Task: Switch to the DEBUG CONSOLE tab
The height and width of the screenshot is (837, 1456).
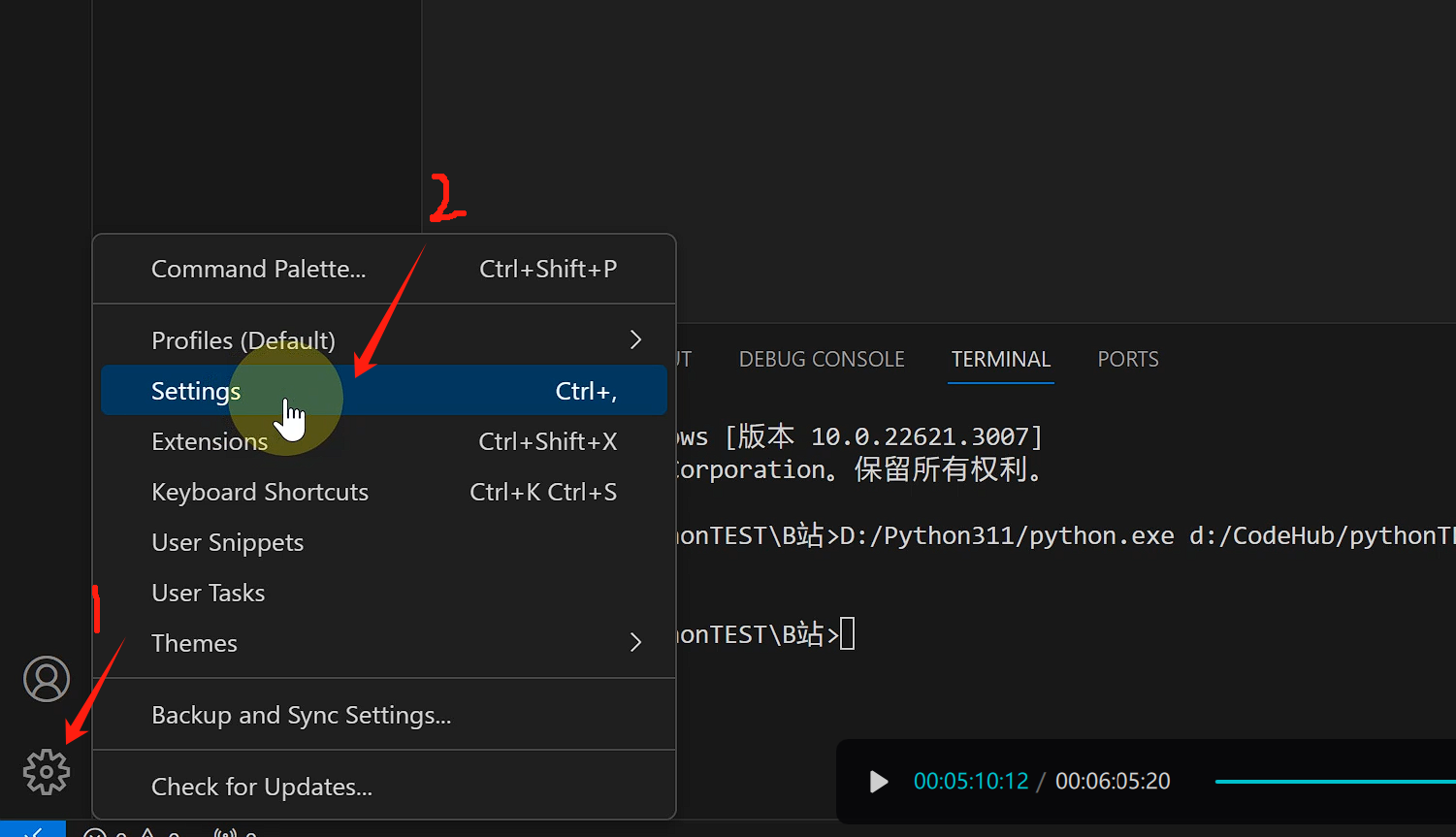Action: pos(822,360)
